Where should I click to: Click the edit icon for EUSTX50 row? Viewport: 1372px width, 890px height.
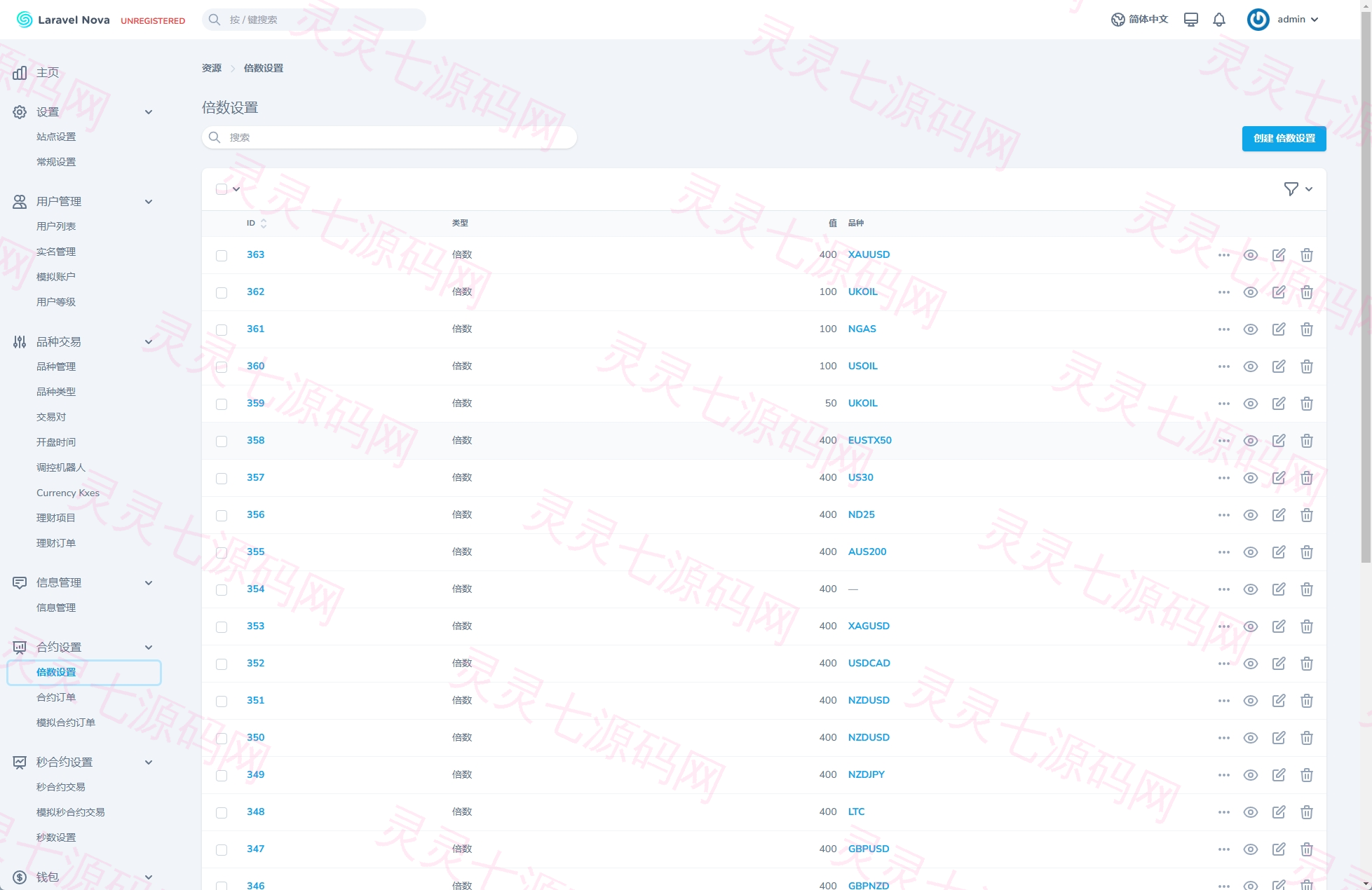pyautogui.click(x=1279, y=441)
